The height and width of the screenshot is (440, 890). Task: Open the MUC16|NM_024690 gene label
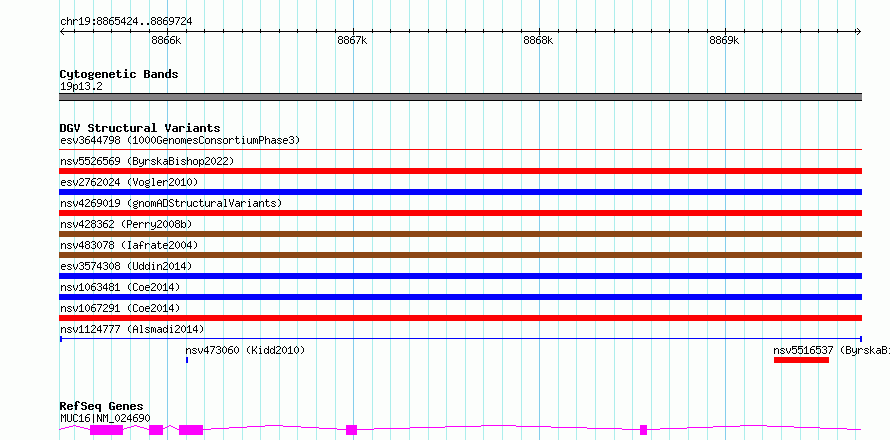pyautogui.click(x=105, y=418)
